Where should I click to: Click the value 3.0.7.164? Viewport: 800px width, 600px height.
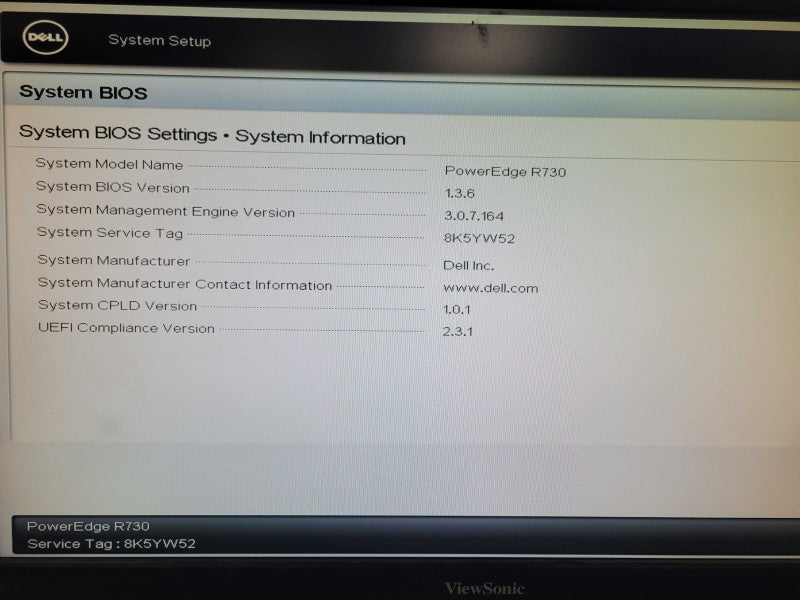473,216
